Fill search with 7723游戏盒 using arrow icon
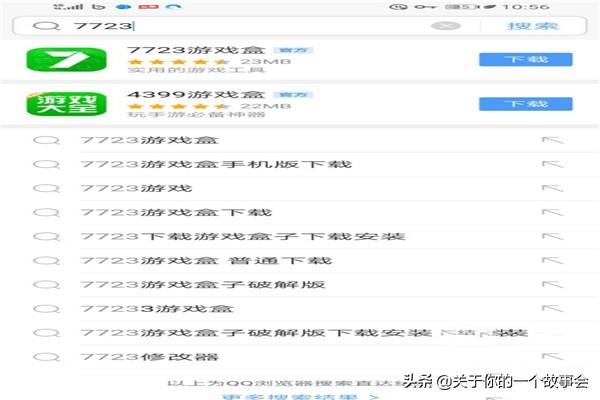 coord(551,141)
